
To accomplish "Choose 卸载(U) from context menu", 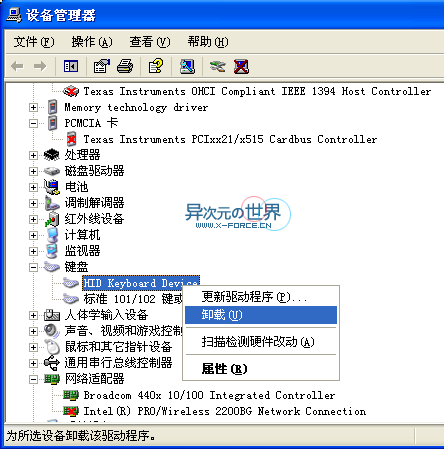I will pyautogui.click(x=261, y=315).
